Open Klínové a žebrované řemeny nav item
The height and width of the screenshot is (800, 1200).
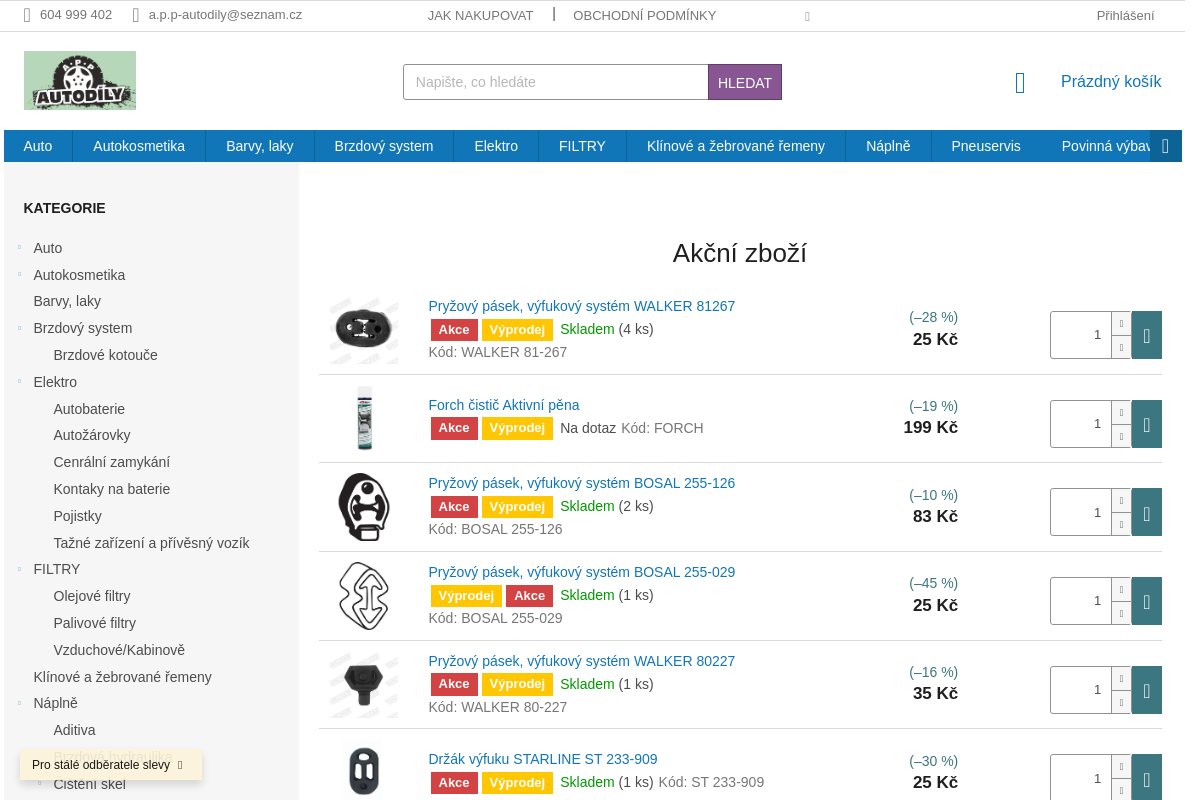coord(736,146)
